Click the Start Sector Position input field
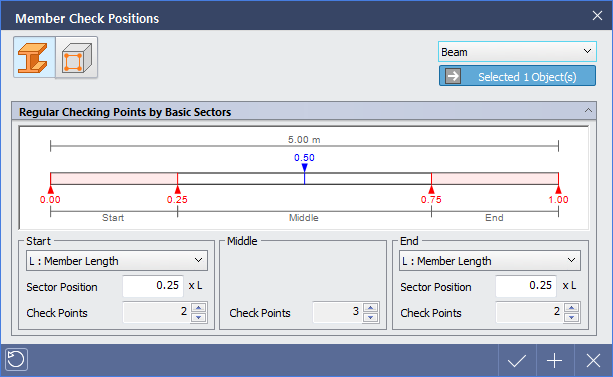The height and width of the screenshot is (377, 613). tap(153, 286)
